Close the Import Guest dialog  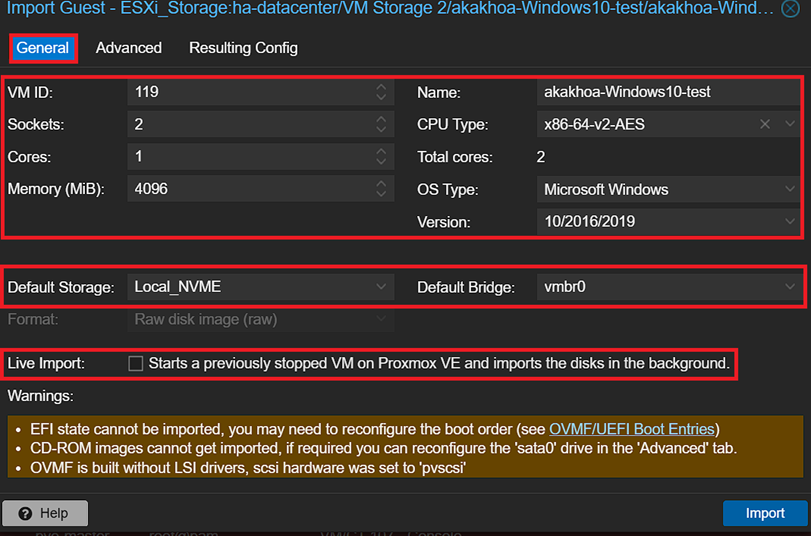coord(791,9)
